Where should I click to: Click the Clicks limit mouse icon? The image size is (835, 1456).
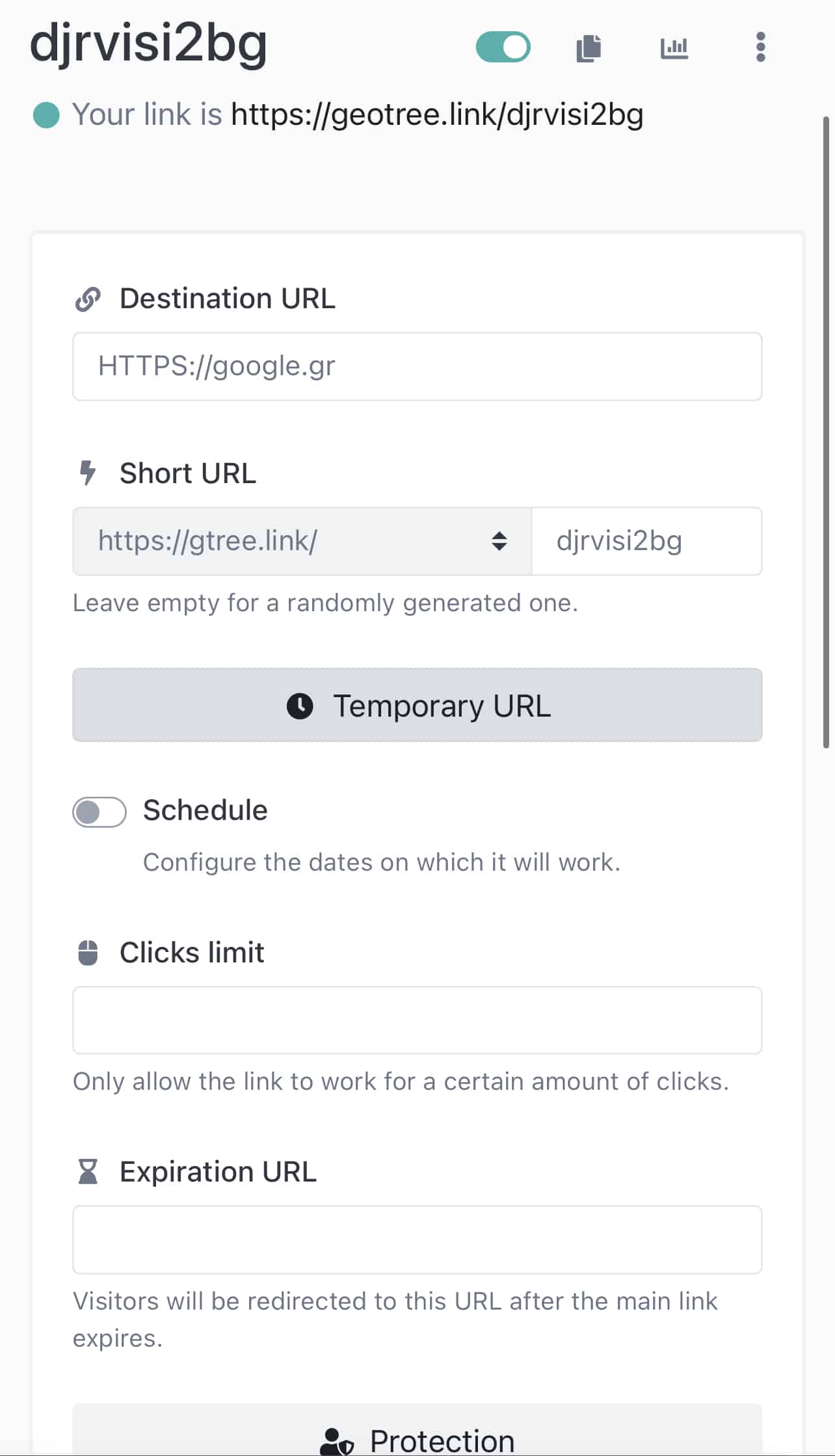[88, 953]
